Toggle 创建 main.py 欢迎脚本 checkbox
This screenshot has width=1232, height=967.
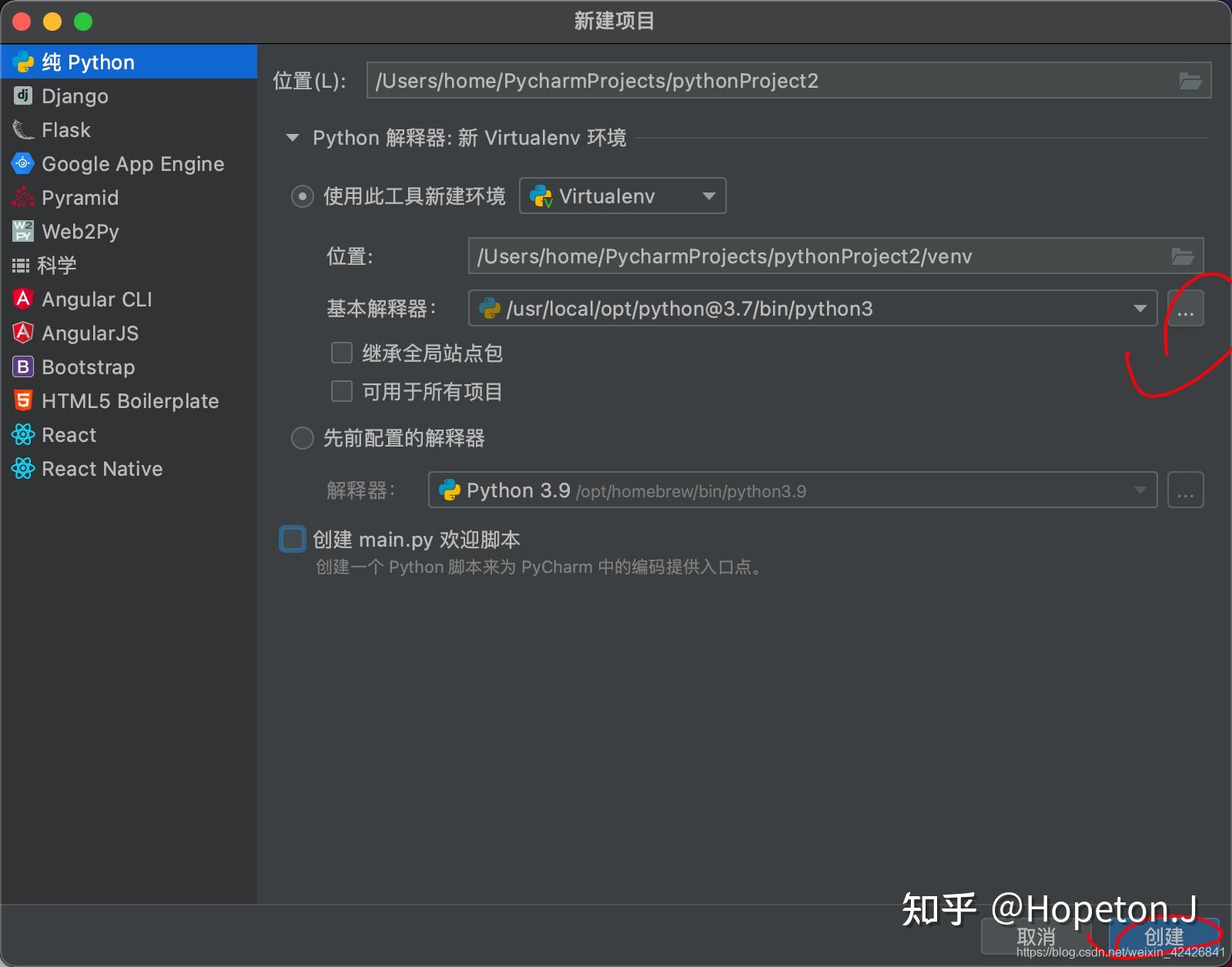(x=292, y=539)
